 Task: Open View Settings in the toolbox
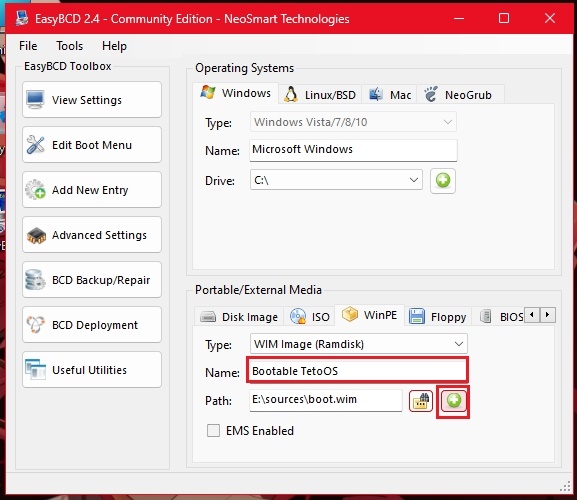(x=92, y=100)
